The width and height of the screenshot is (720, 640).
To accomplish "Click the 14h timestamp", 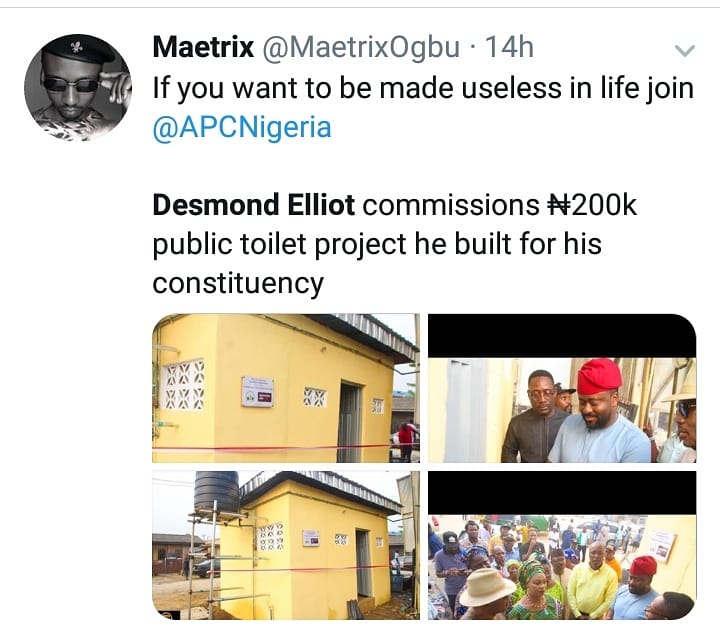I will 510,47.
